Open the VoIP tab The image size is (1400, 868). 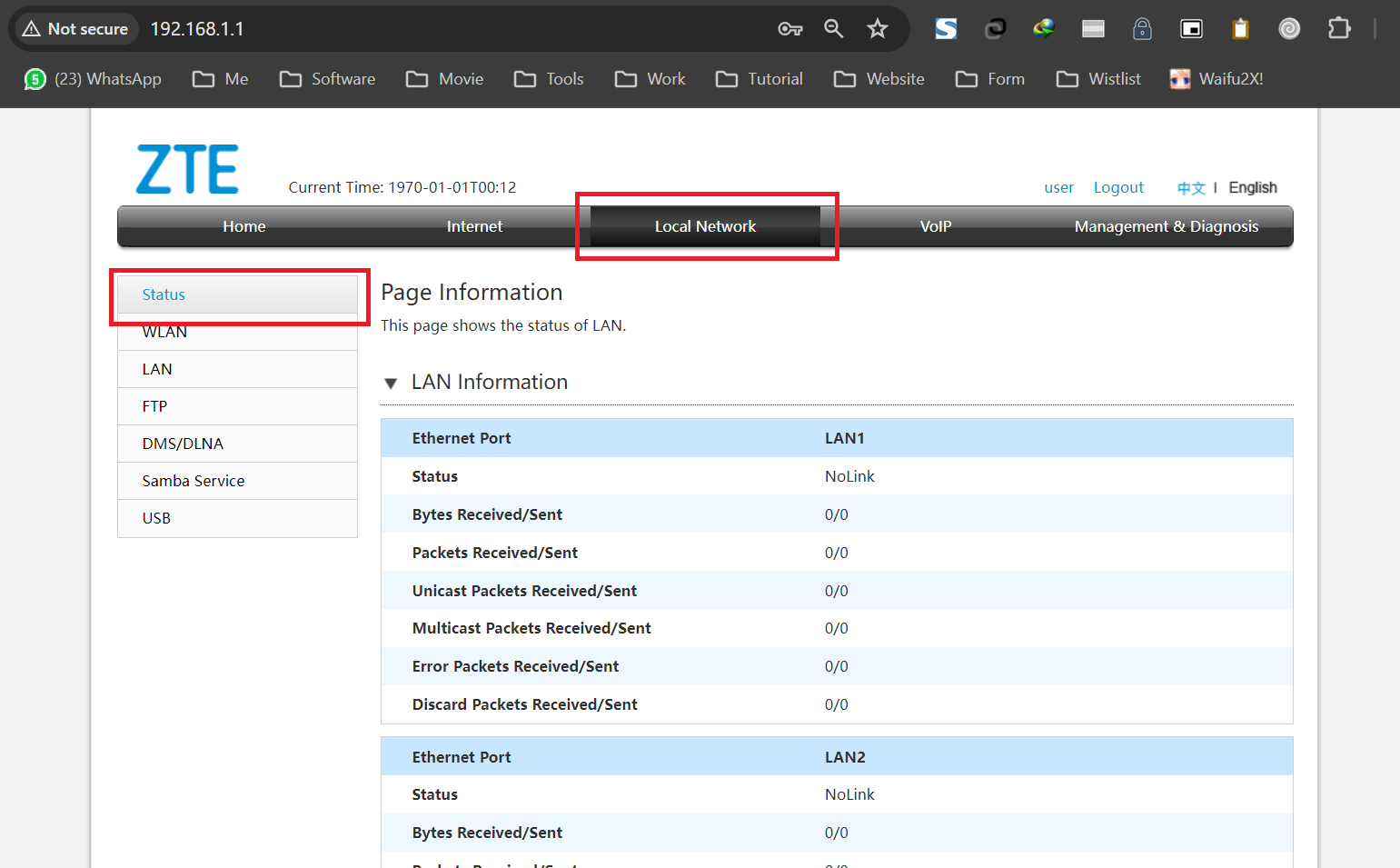click(x=936, y=226)
